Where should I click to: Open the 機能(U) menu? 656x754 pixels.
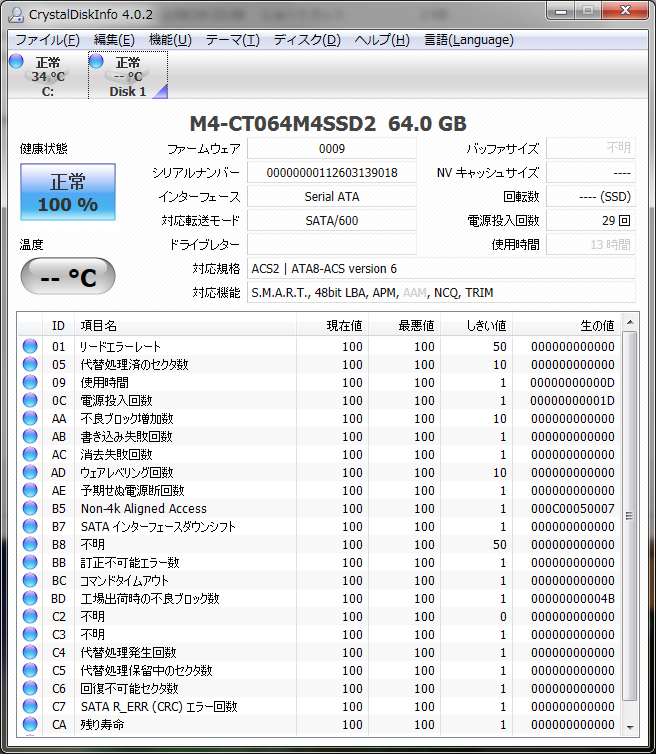coord(170,39)
